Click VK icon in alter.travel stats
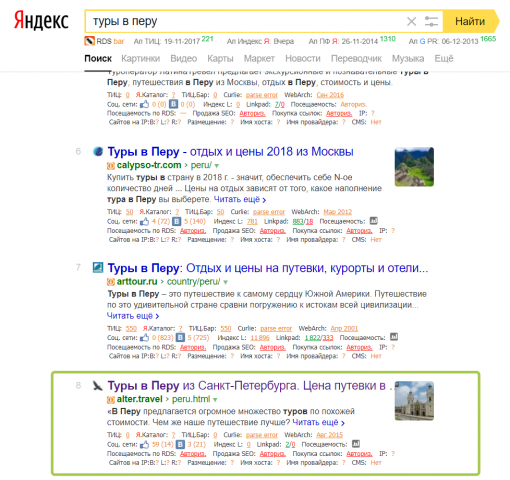 coord(180,444)
